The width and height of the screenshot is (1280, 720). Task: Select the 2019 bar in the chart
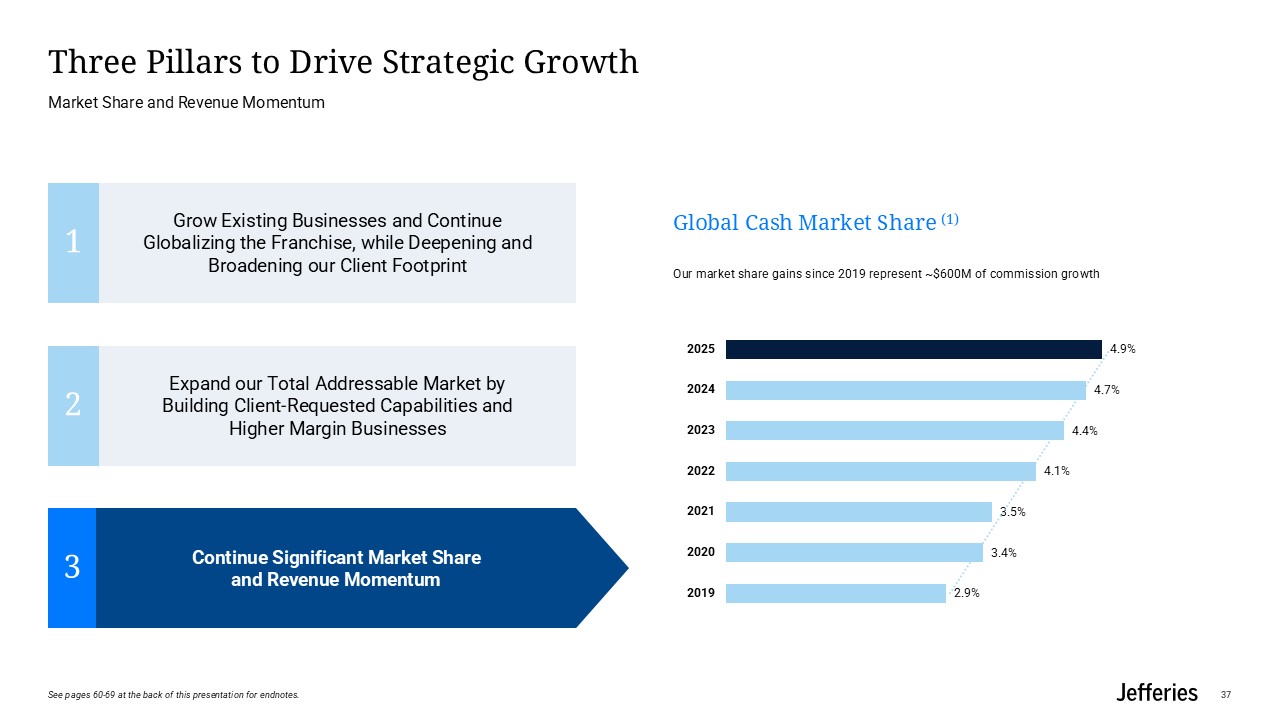[x=835, y=593]
